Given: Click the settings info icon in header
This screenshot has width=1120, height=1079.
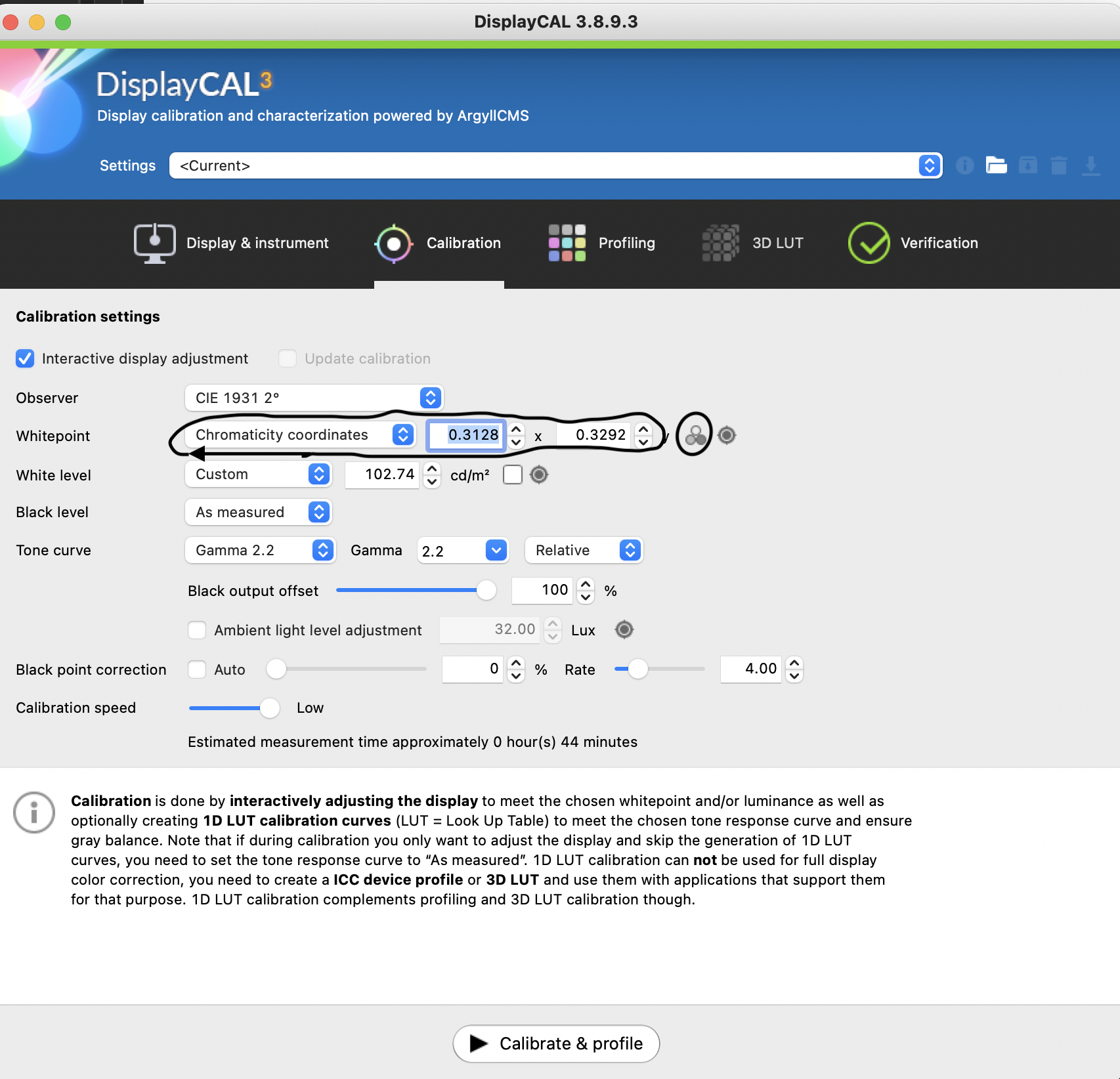Looking at the screenshot, I should tap(964, 165).
